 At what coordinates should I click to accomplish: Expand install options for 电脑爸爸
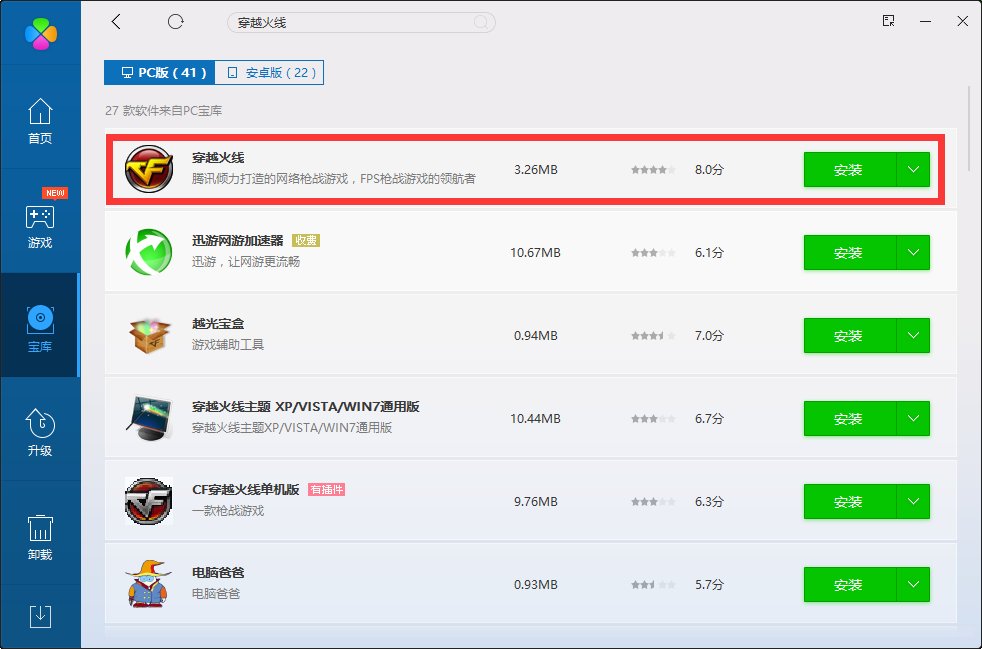(x=913, y=584)
